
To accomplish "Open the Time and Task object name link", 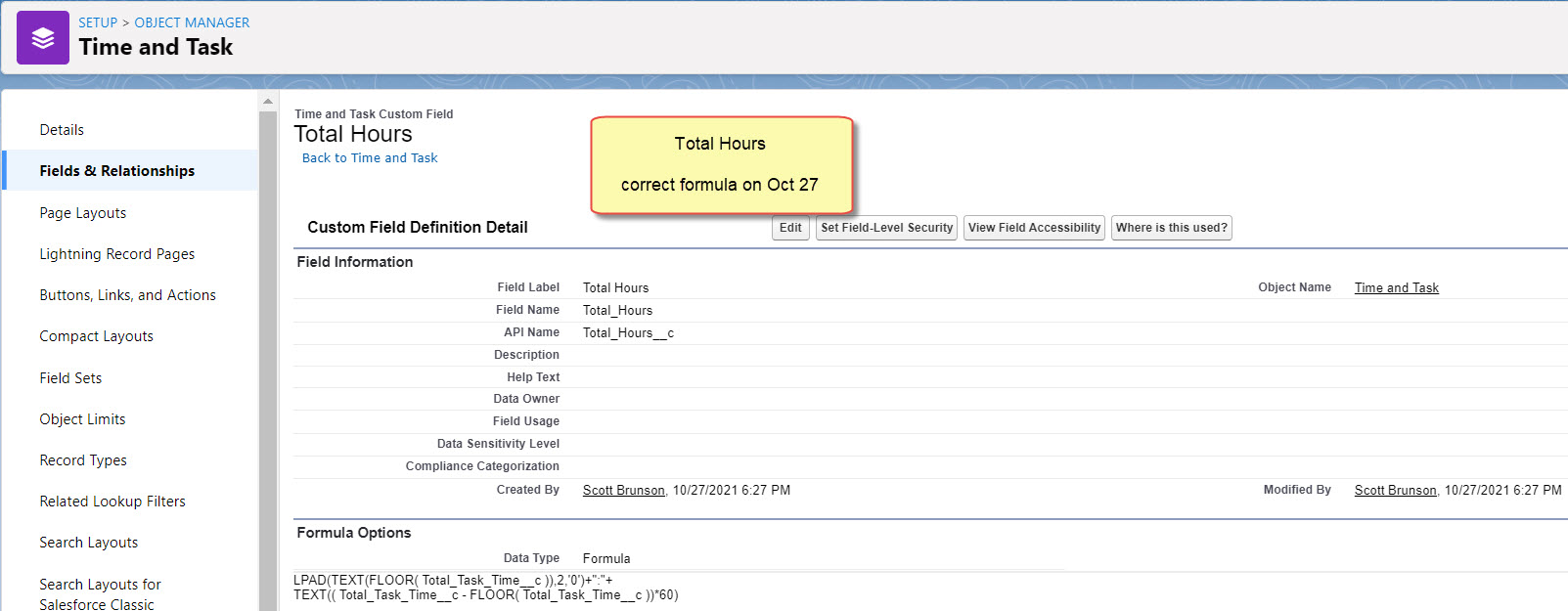I will click(x=1396, y=287).
